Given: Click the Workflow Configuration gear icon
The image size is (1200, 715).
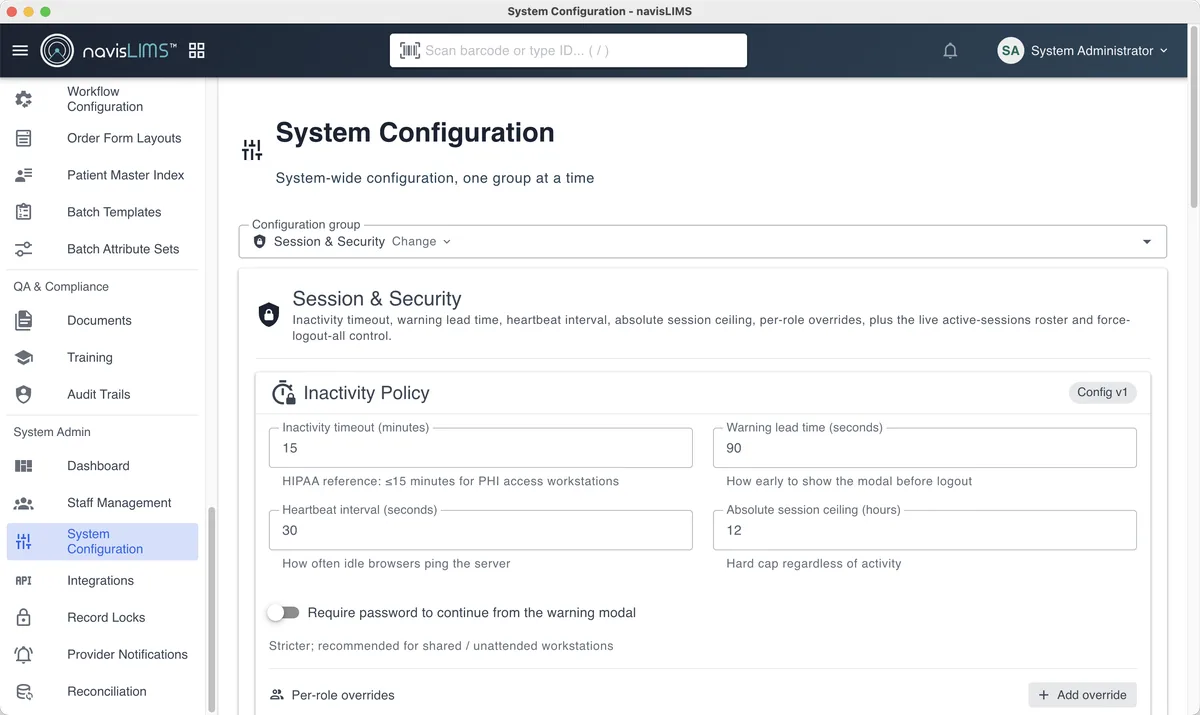Looking at the screenshot, I should point(24,99).
